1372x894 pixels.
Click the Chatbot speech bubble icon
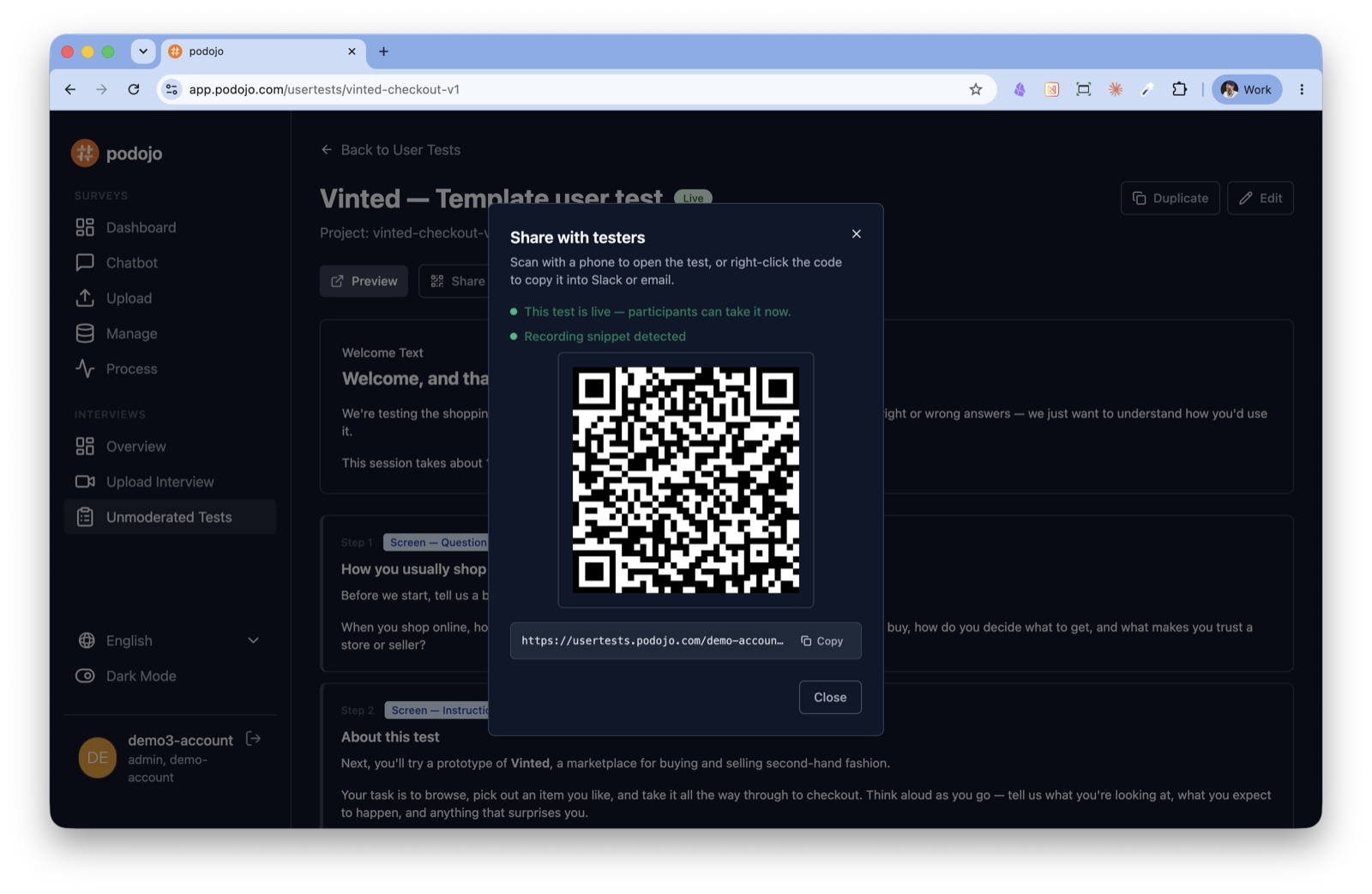(x=85, y=262)
